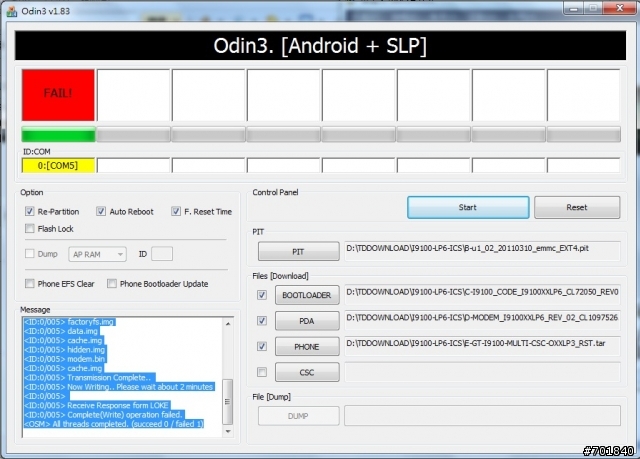Close the Odin3 window
Viewport: 640px width, 459px height.
(620, 8)
